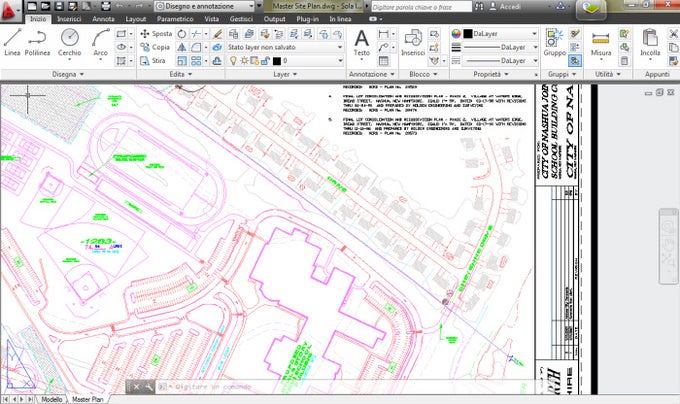
Task: Click the Erase tool icon
Action: (x=218, y=33)
